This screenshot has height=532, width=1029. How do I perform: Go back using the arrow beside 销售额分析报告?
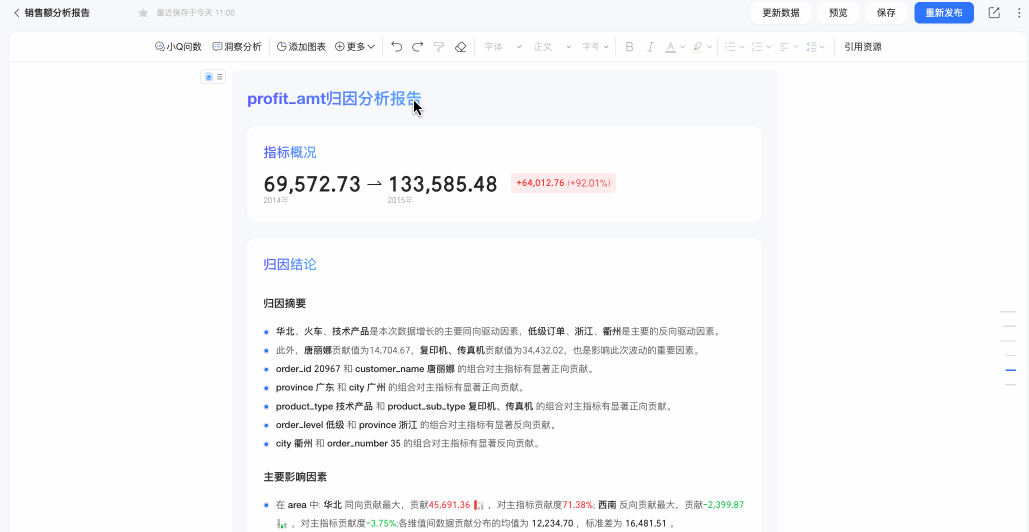[17, 12]
